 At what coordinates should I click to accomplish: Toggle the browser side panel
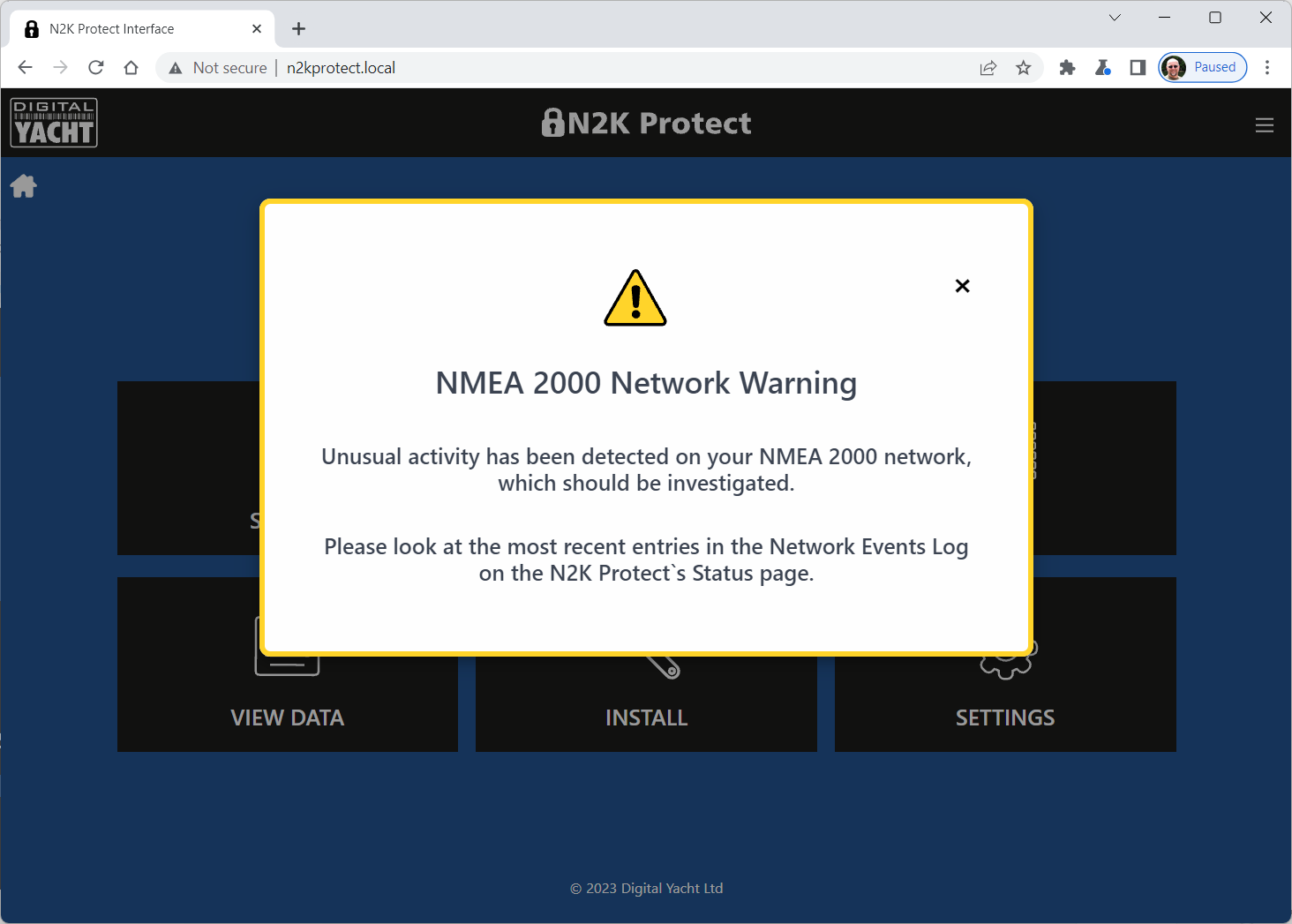click(x=1138, y=68)
